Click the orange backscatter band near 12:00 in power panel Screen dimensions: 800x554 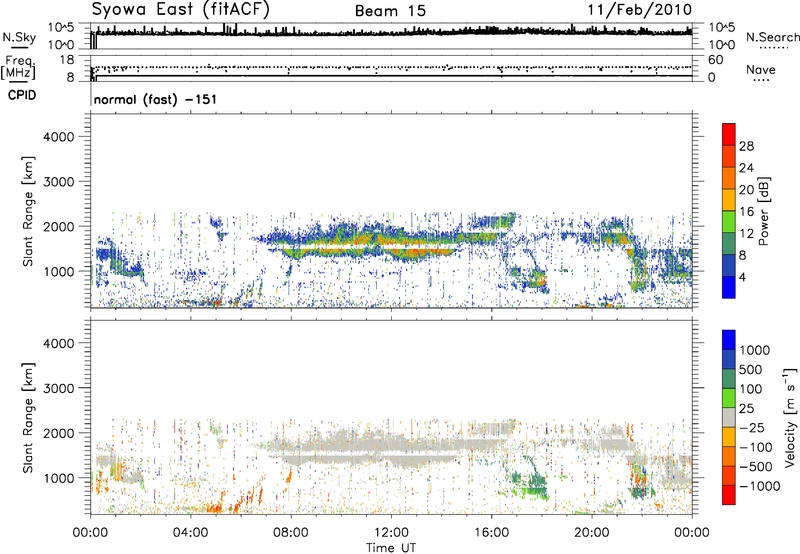[378, 239]
